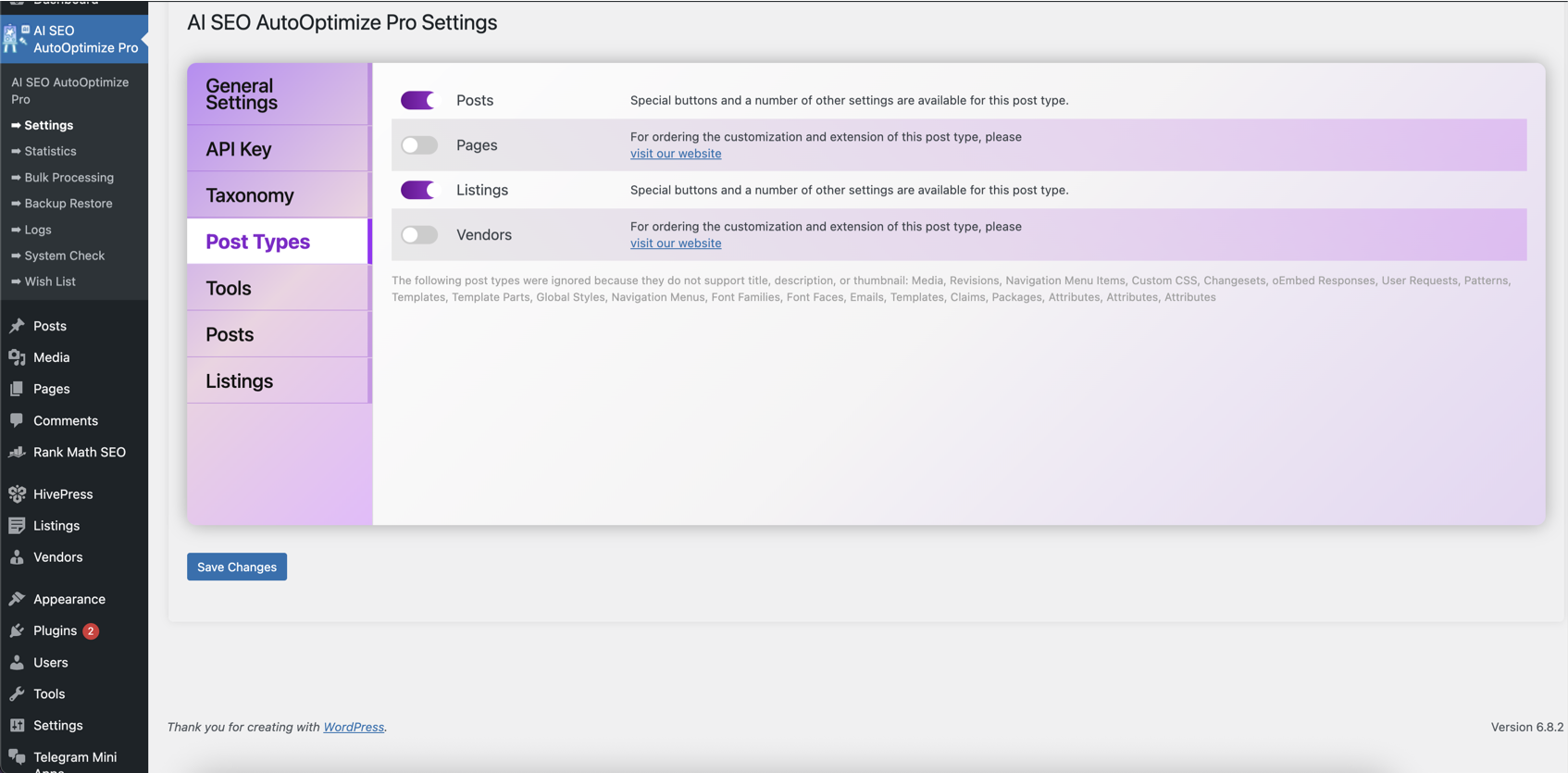Click the Plugins update count badge

tap(91, 631)
